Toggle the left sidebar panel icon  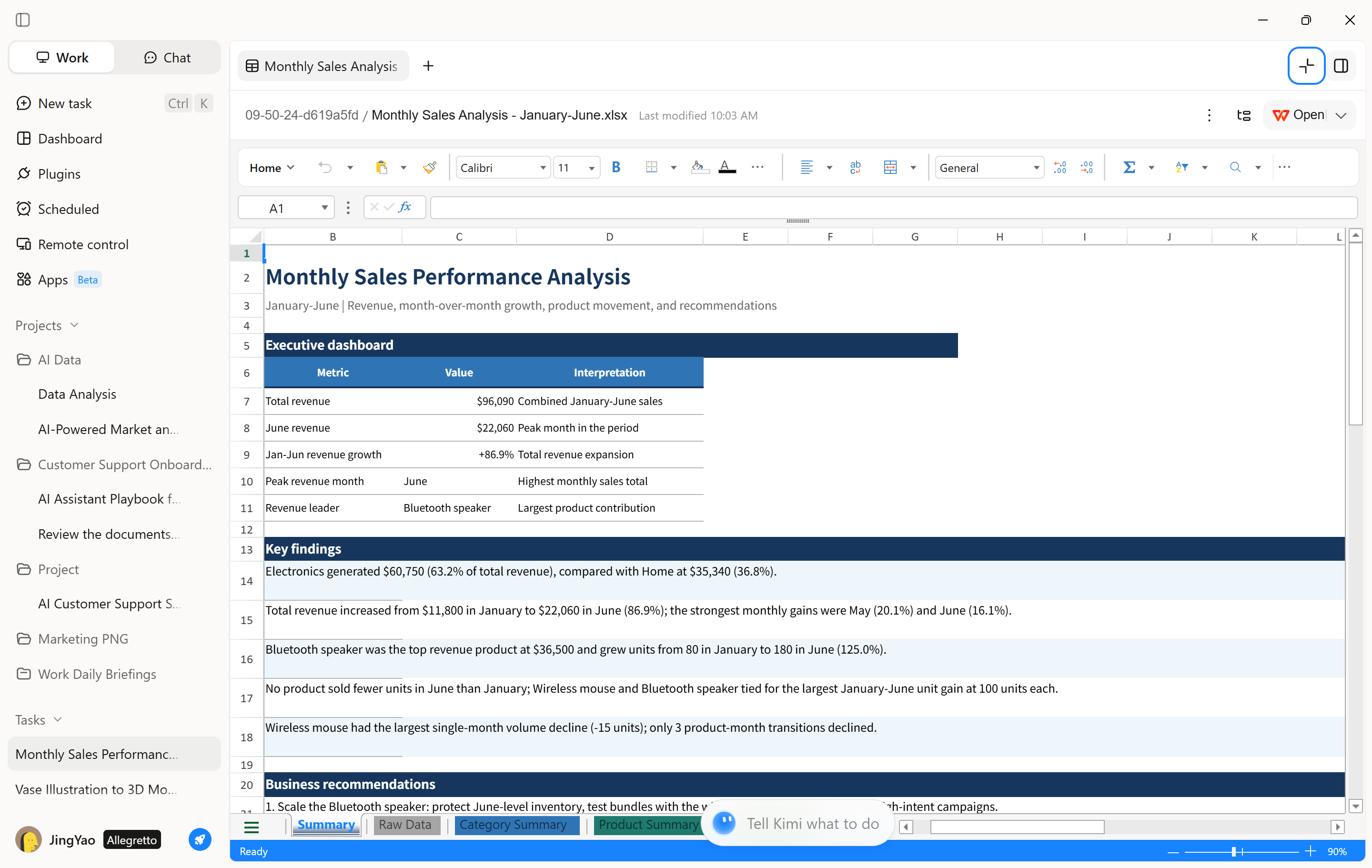click(23, 20)
